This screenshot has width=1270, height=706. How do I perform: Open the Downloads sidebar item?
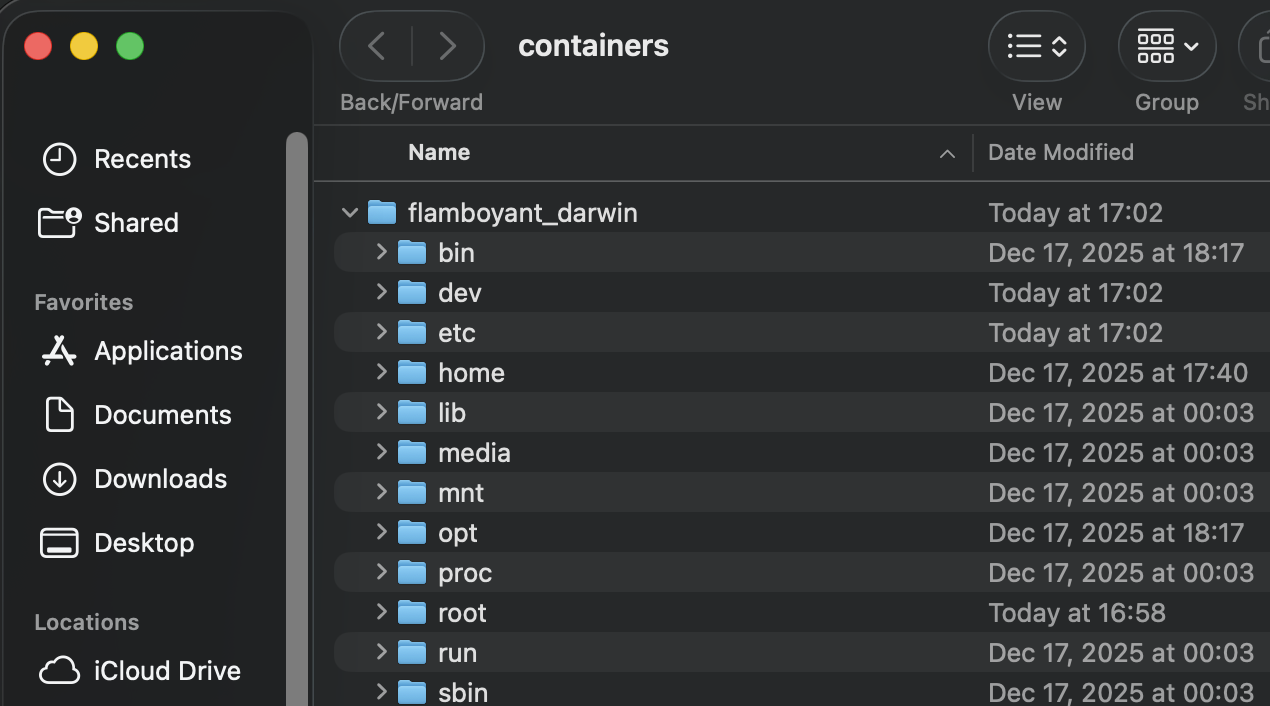(x=160, y=479)
